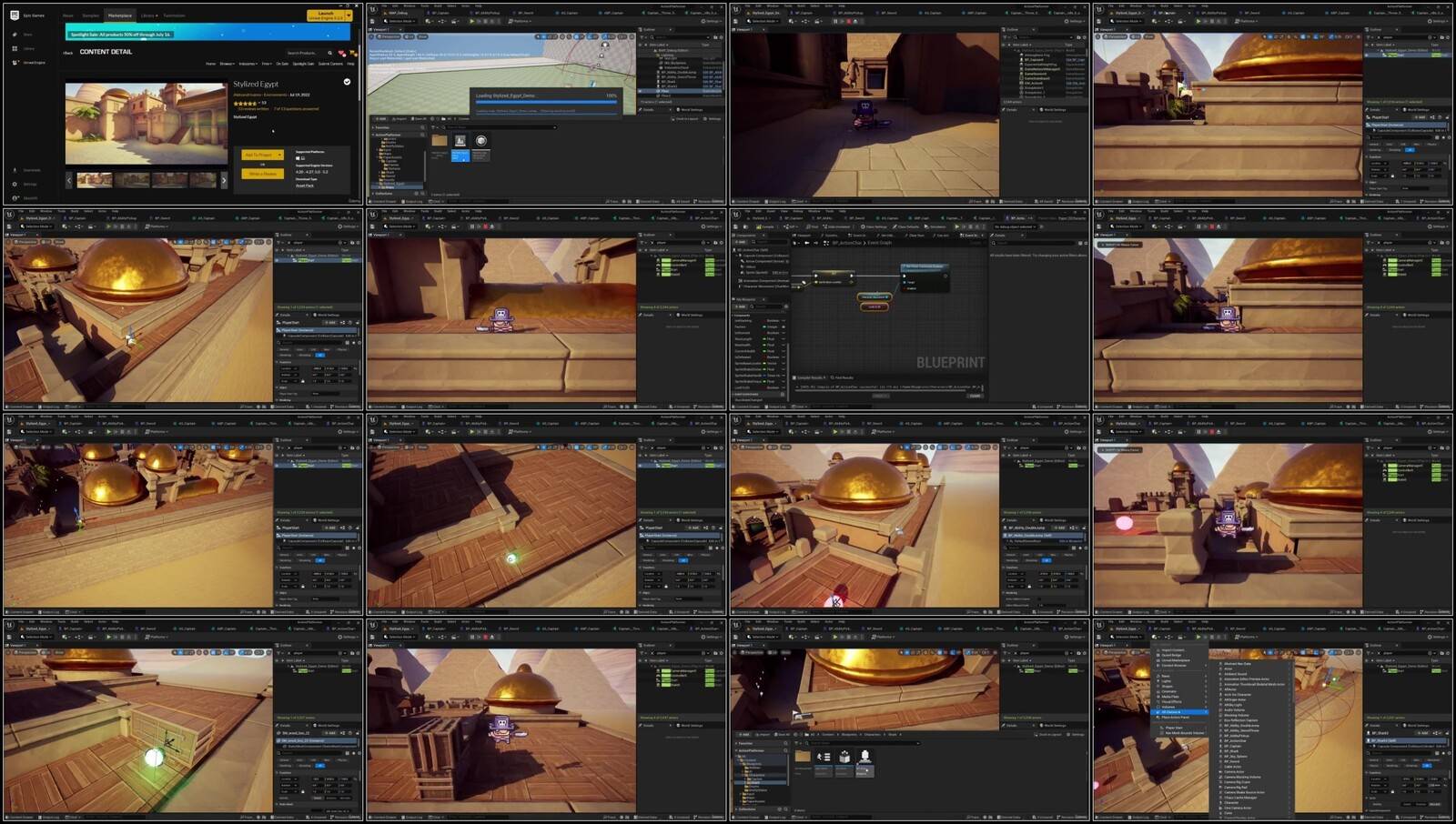1456x824 pixels.
Task: Click the browse icon at the left of the Blueprint toolbar
Action: [745, 226]
